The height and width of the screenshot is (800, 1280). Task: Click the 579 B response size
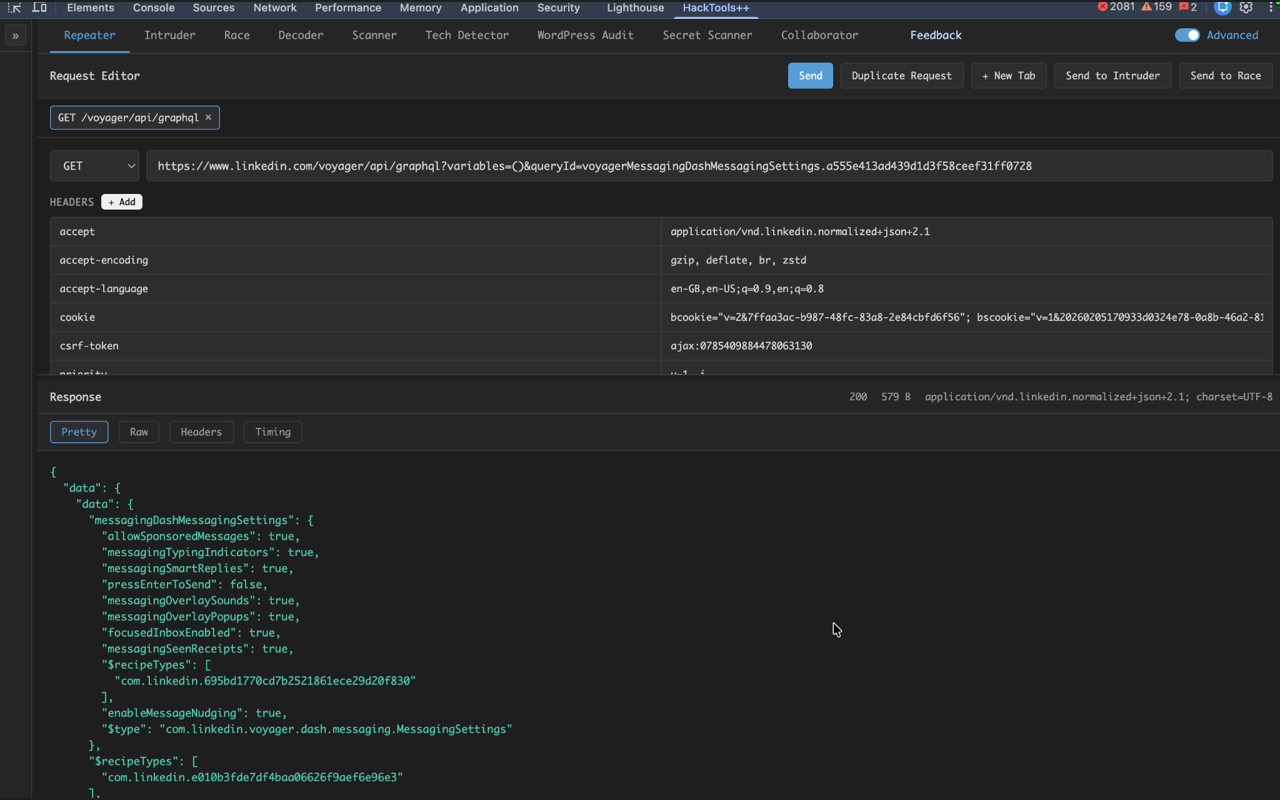pos(896,397)
